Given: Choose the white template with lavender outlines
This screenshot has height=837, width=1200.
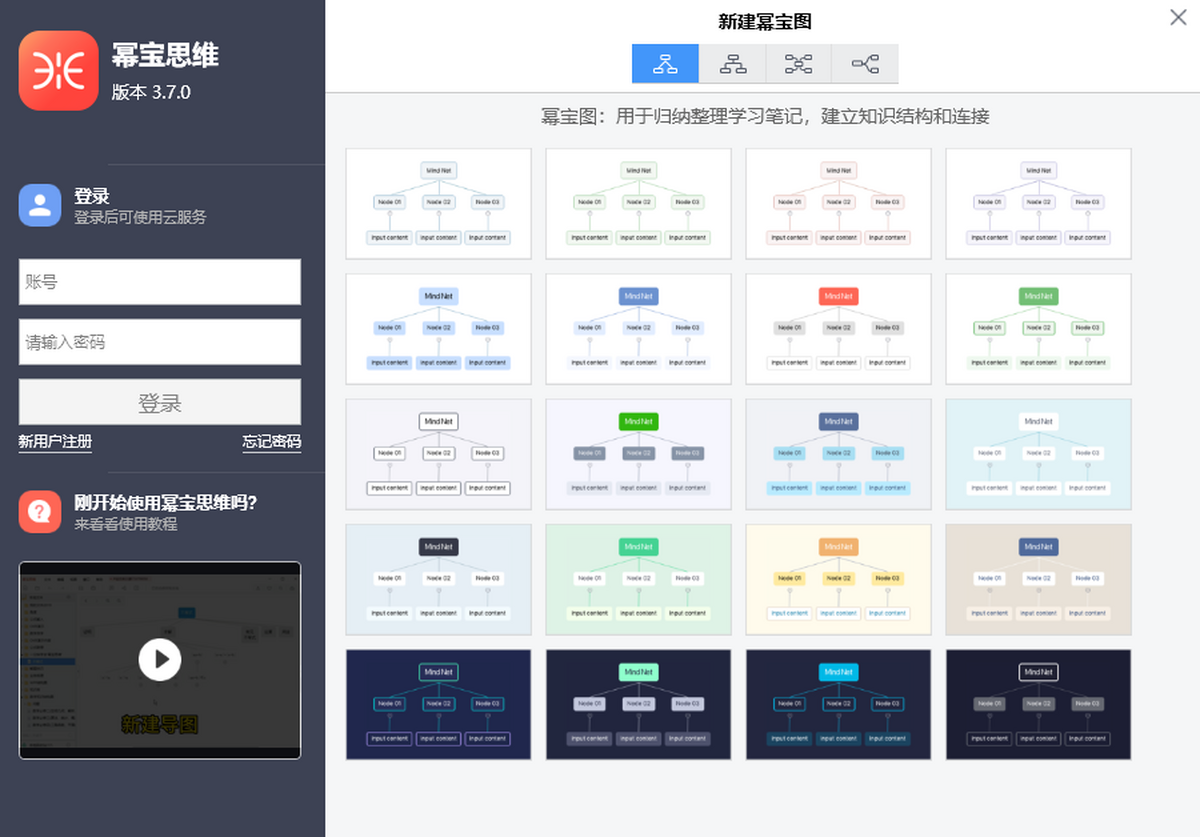Looking at the screenshot, I should click(1038, 204).
